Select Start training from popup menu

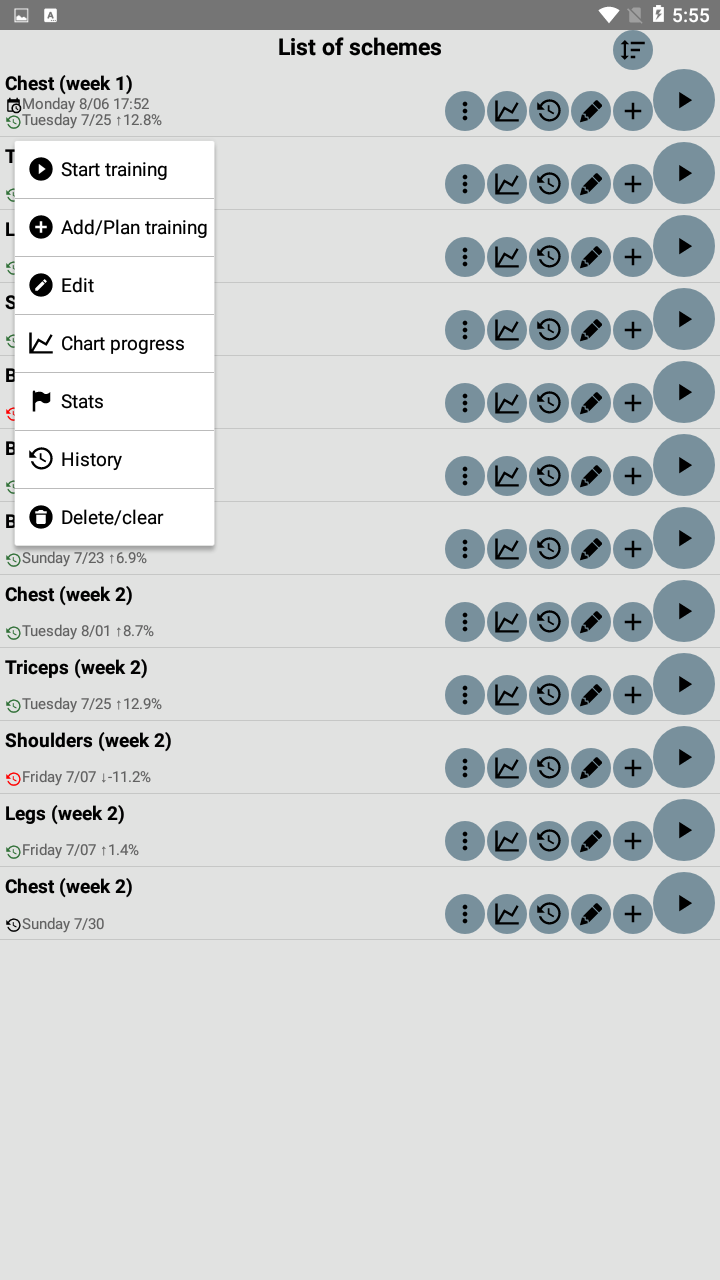pos(114,170)
